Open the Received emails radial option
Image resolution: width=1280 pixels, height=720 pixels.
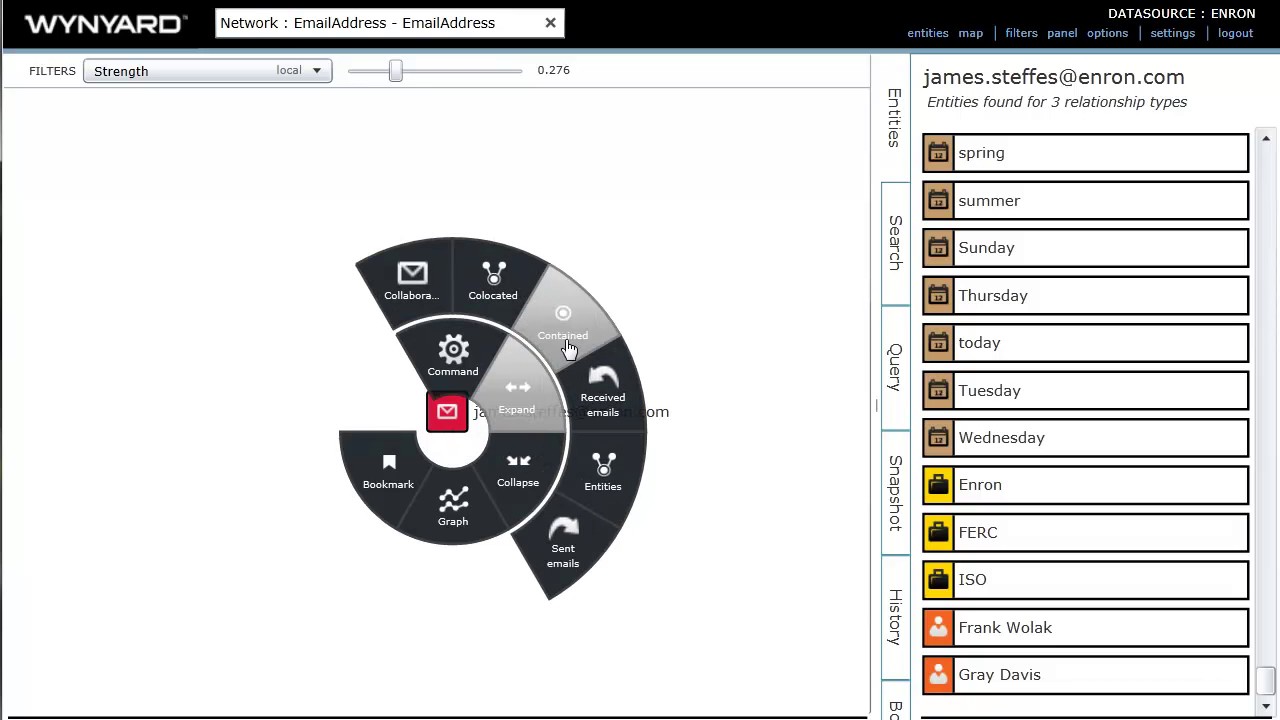pyautogui.click(x=603, y=392)
